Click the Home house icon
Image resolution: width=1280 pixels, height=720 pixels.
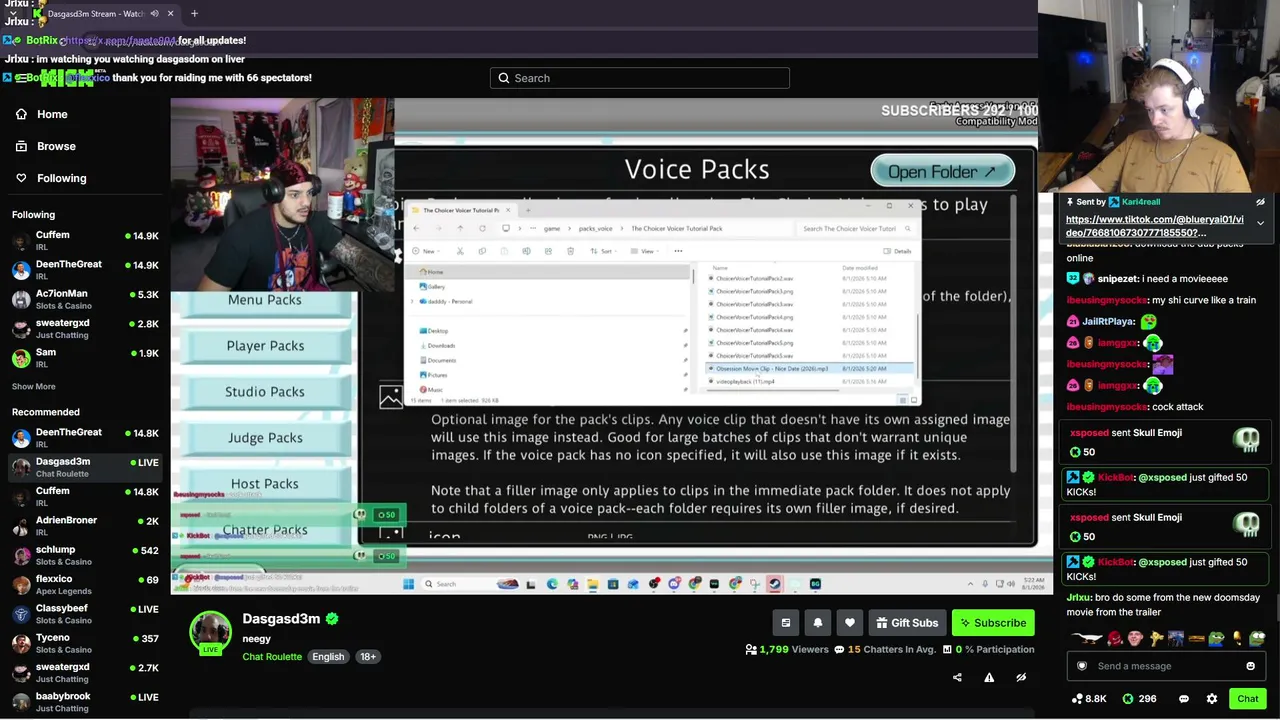coord(21,114)
